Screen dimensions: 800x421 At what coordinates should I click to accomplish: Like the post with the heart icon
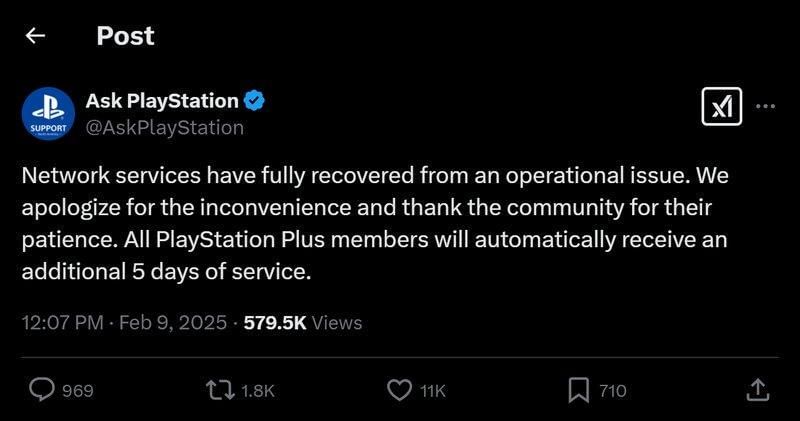pyautogui.click(x=399, y=389)
